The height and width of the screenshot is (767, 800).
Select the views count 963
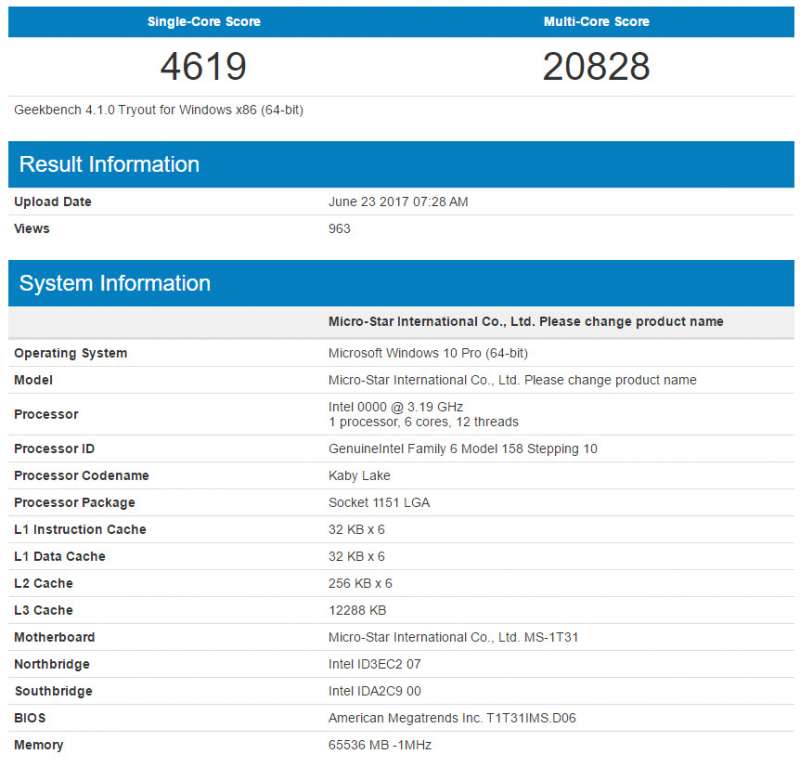339,229
